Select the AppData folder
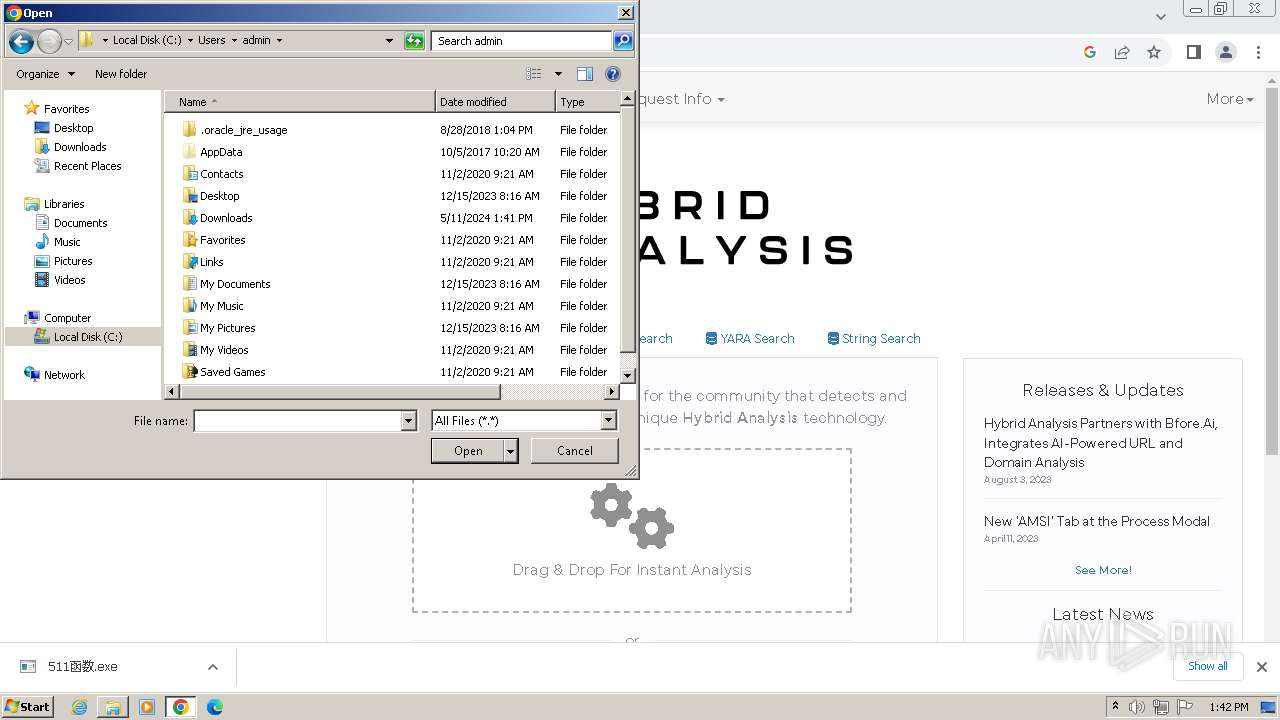 coord(221,152)
